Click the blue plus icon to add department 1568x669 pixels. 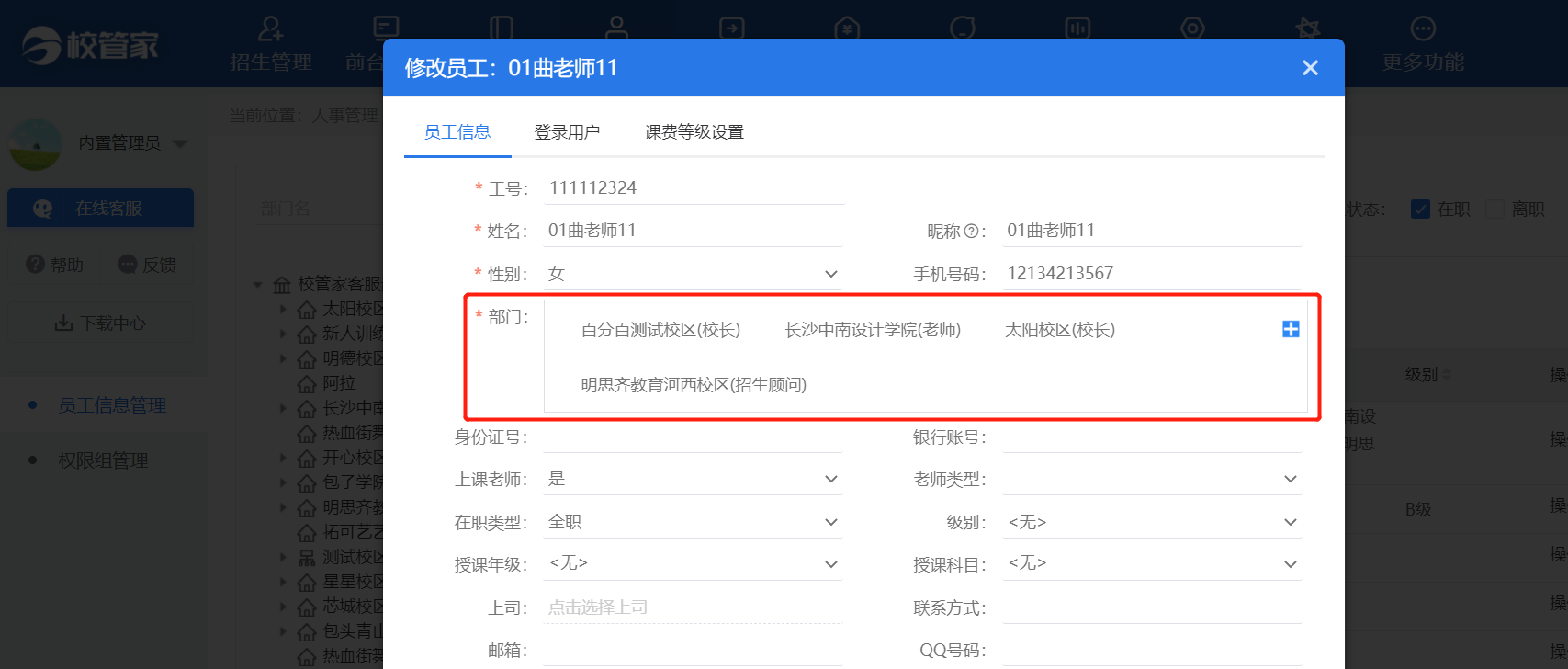(1291, 329)
